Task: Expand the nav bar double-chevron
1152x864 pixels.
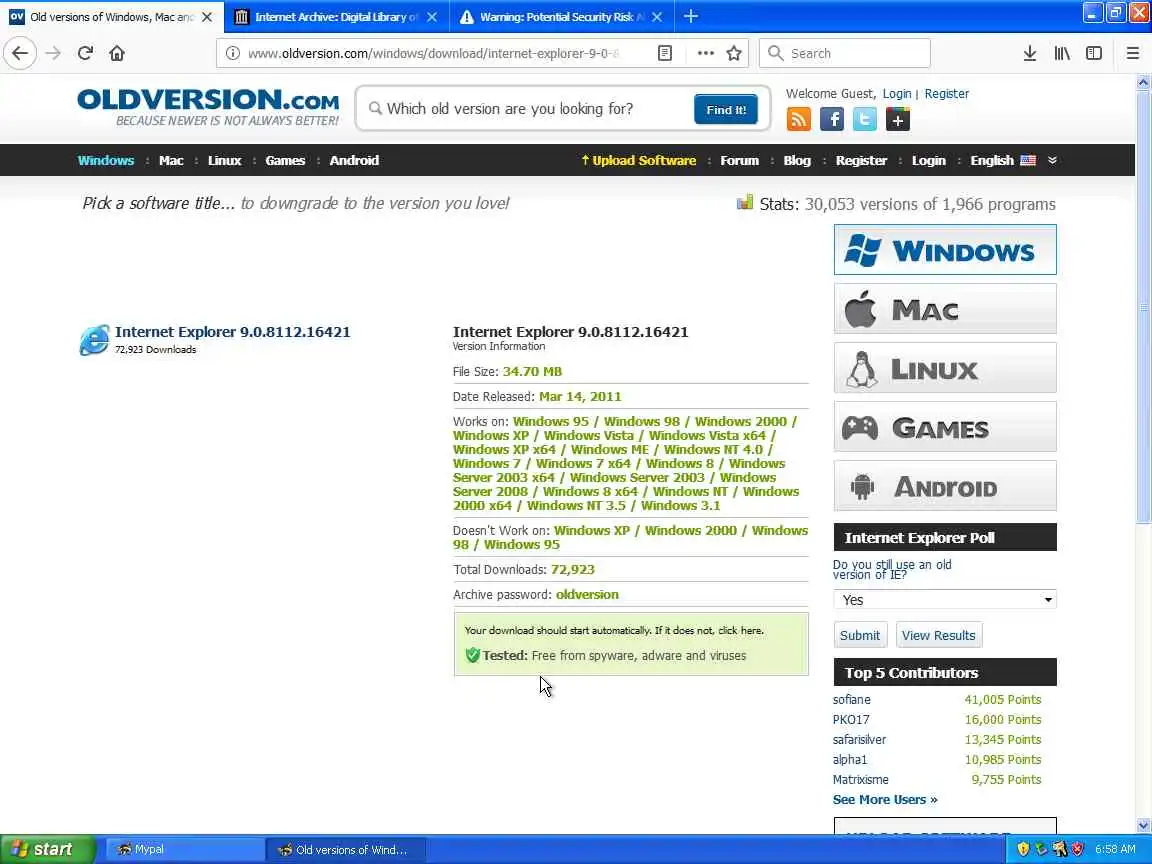Action: 1052,160
